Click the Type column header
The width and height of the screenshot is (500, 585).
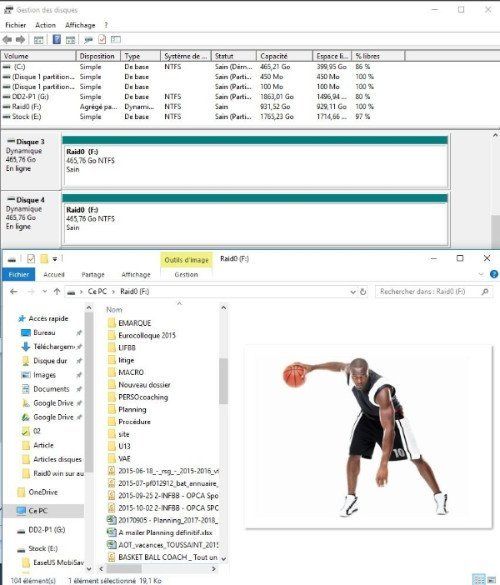click(140, 56)
